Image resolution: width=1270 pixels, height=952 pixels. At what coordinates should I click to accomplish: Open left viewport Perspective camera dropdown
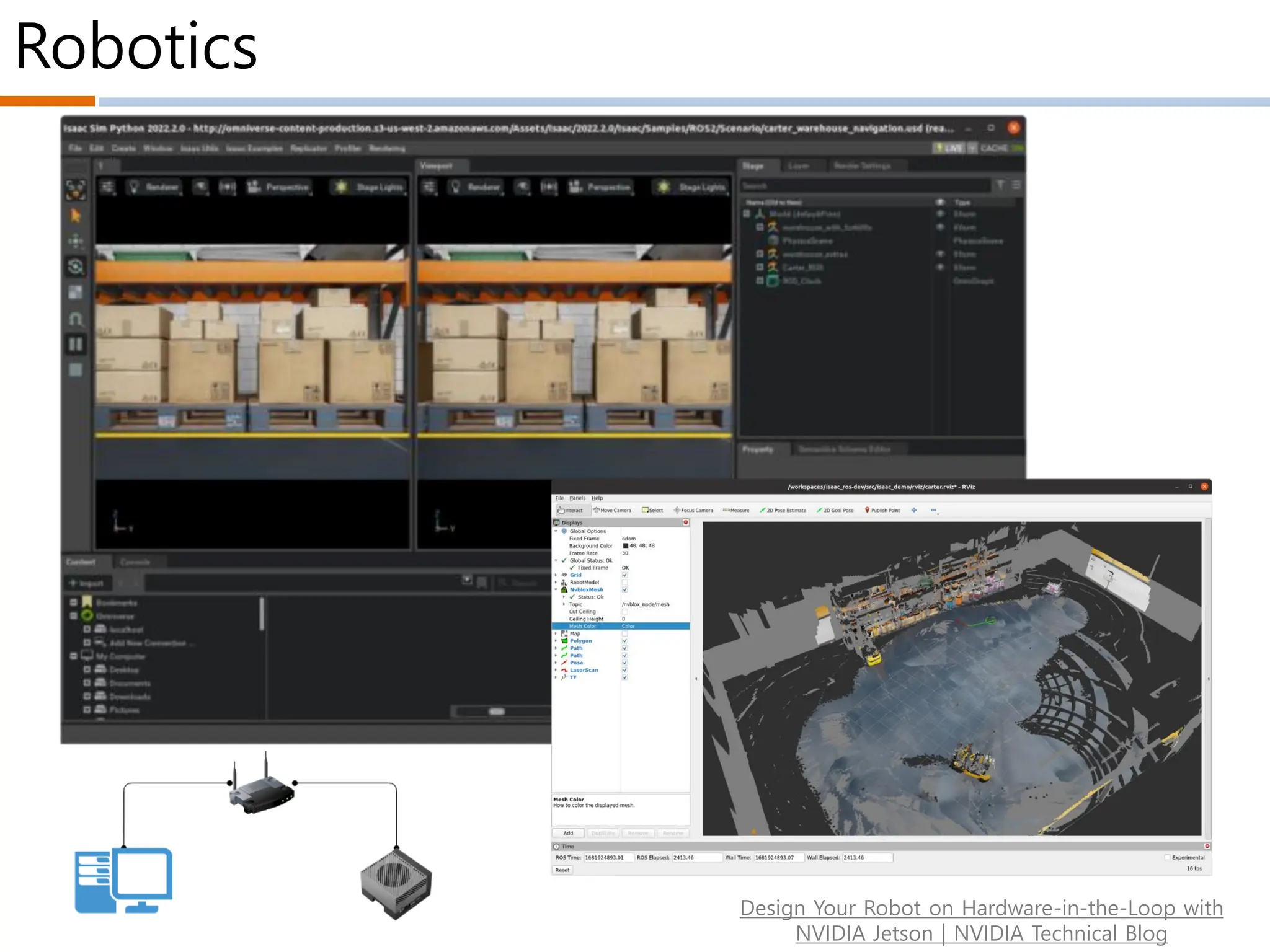pyautogui.click(x=278, y=187)
